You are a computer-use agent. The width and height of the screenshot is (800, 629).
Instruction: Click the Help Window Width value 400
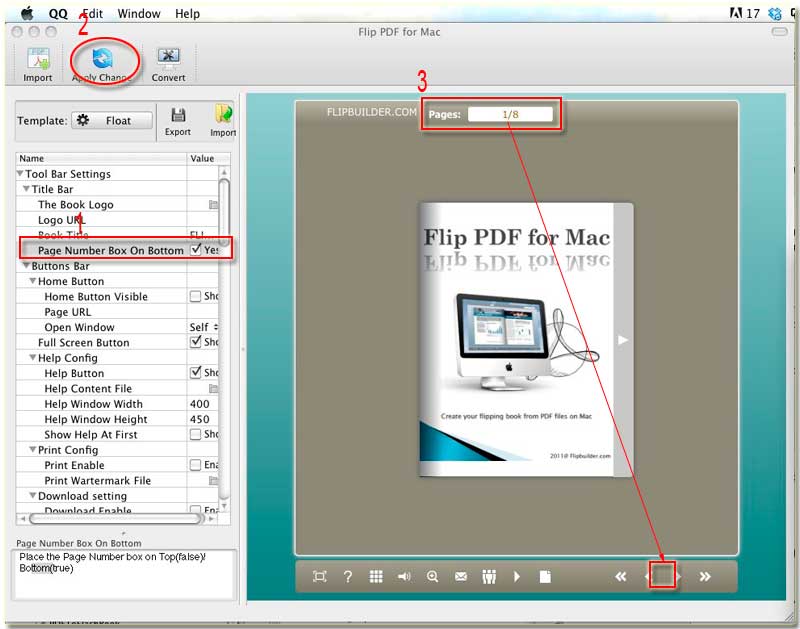point(199,404)
